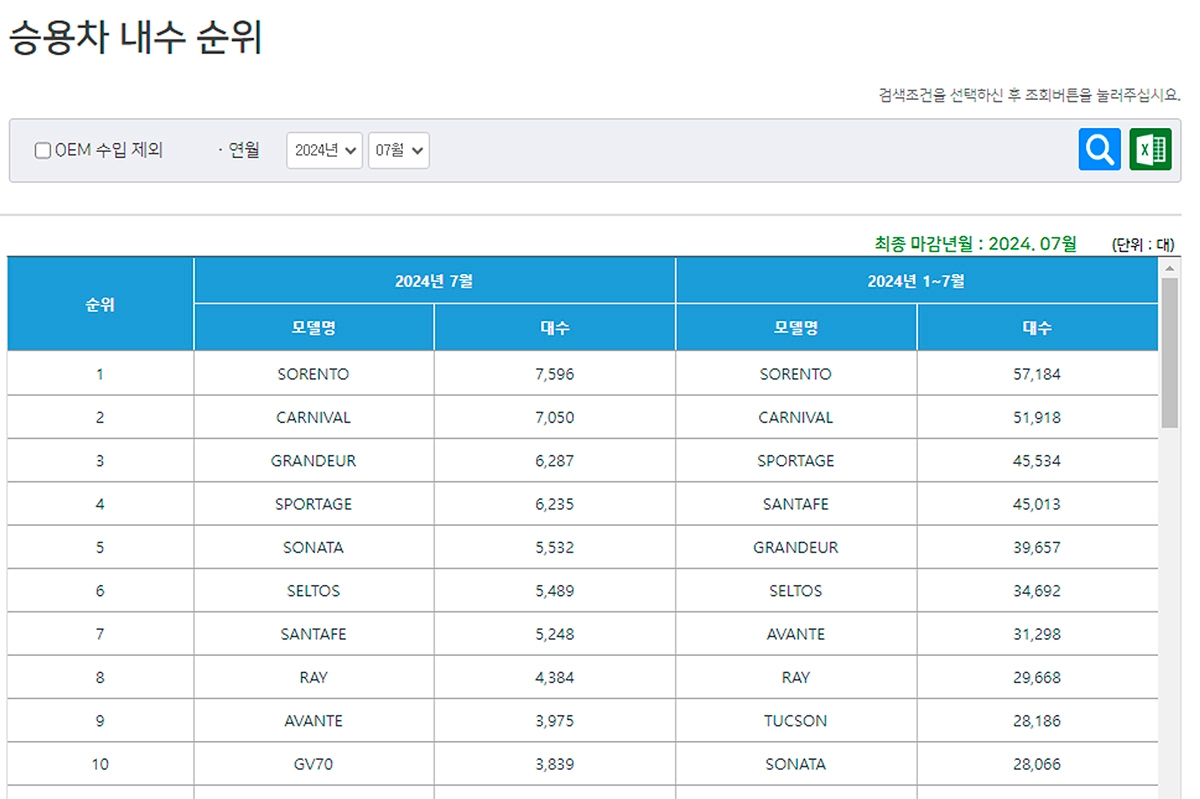Viewport: 1200px width, 799px height.
Task: Click the 57,184 cell
Action: coord(1037,374)
